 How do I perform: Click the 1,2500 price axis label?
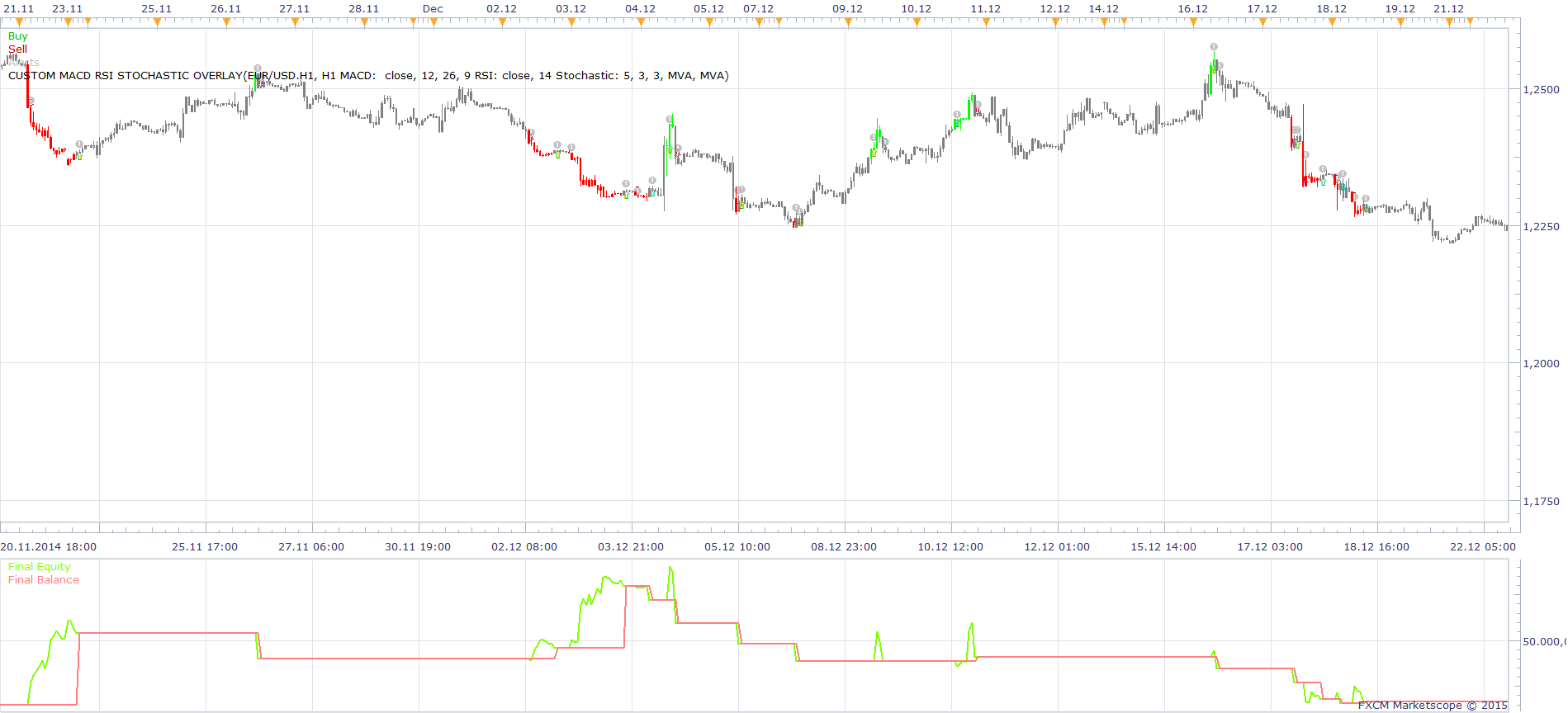point(1541,90)
